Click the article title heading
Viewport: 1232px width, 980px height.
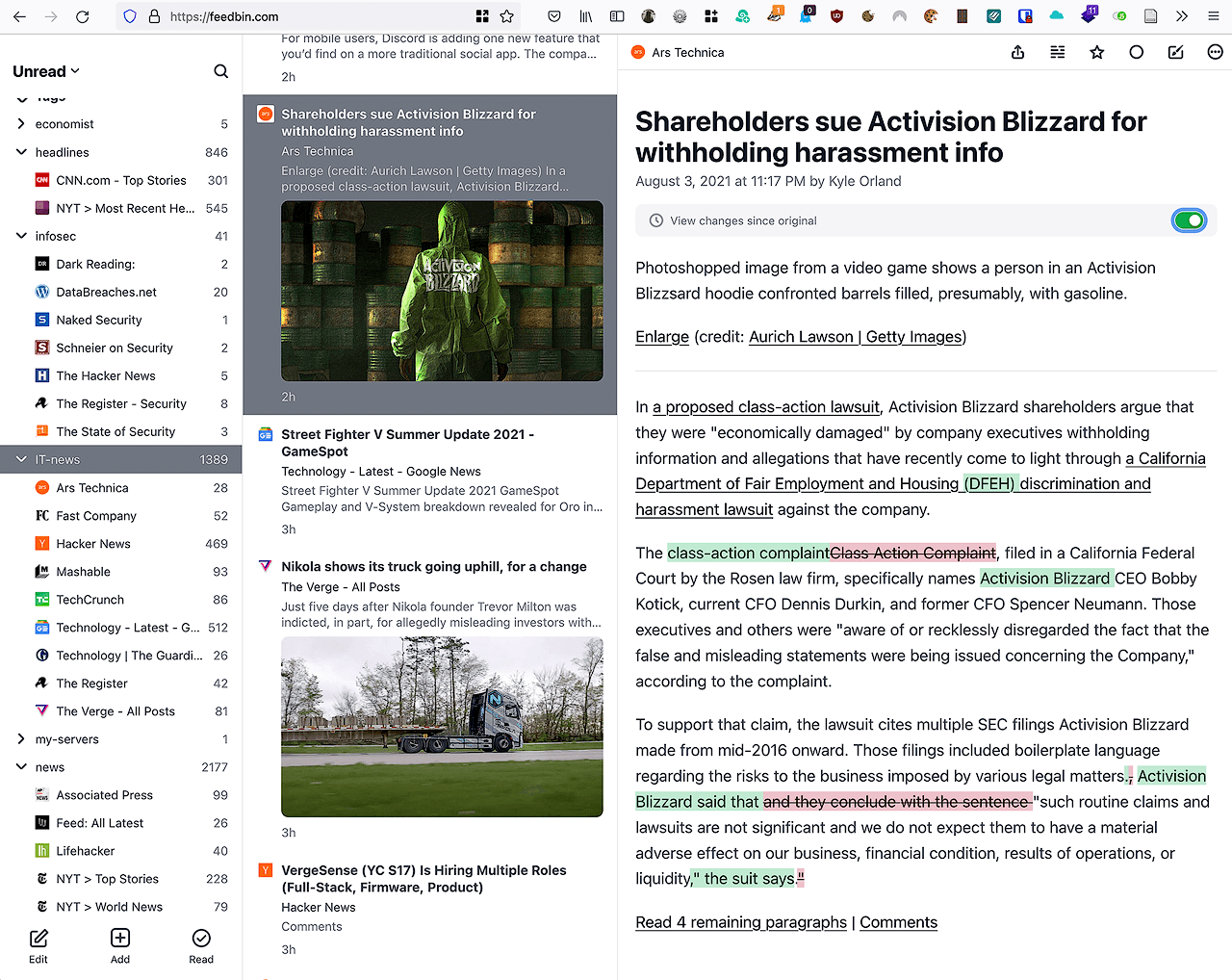(x=891, y=137)
